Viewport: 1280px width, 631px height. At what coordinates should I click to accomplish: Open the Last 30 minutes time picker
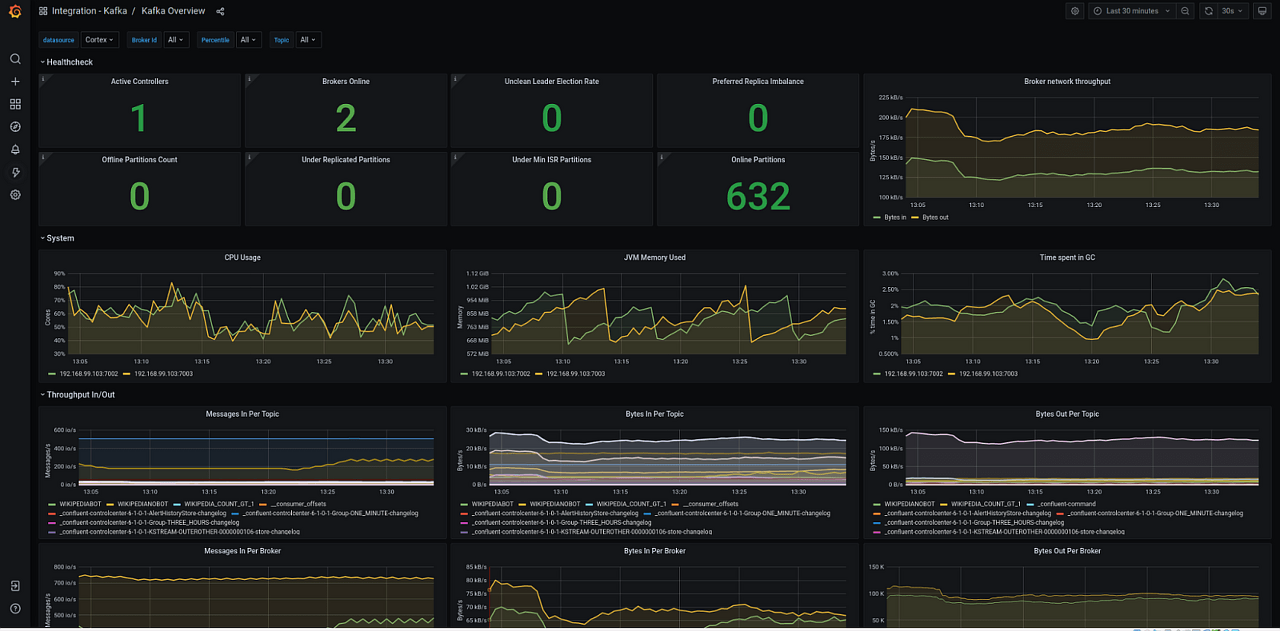tap(1132, 11)
